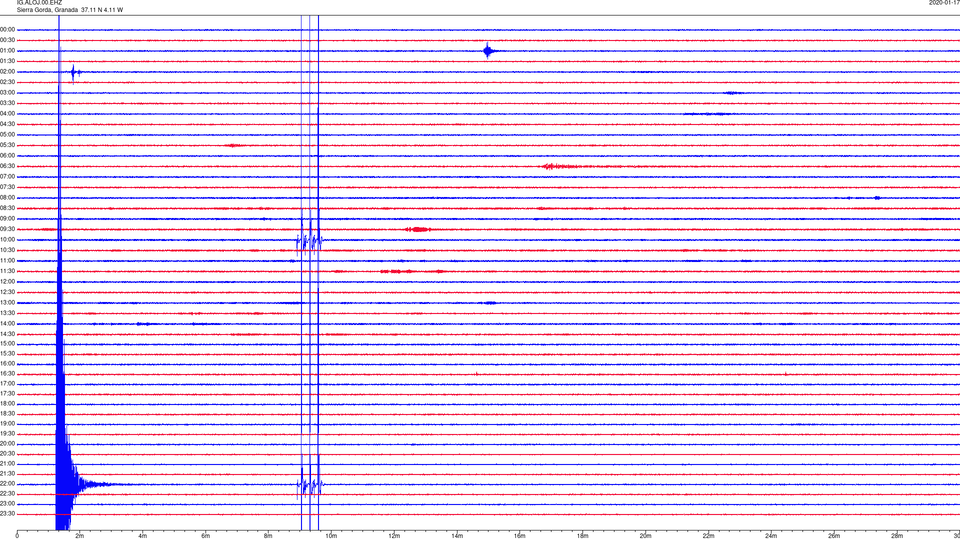Image resolution: width=960 pixels, height=540 pixels.
Task: Choose the 16:30 row label
Action: pos(7,373)
